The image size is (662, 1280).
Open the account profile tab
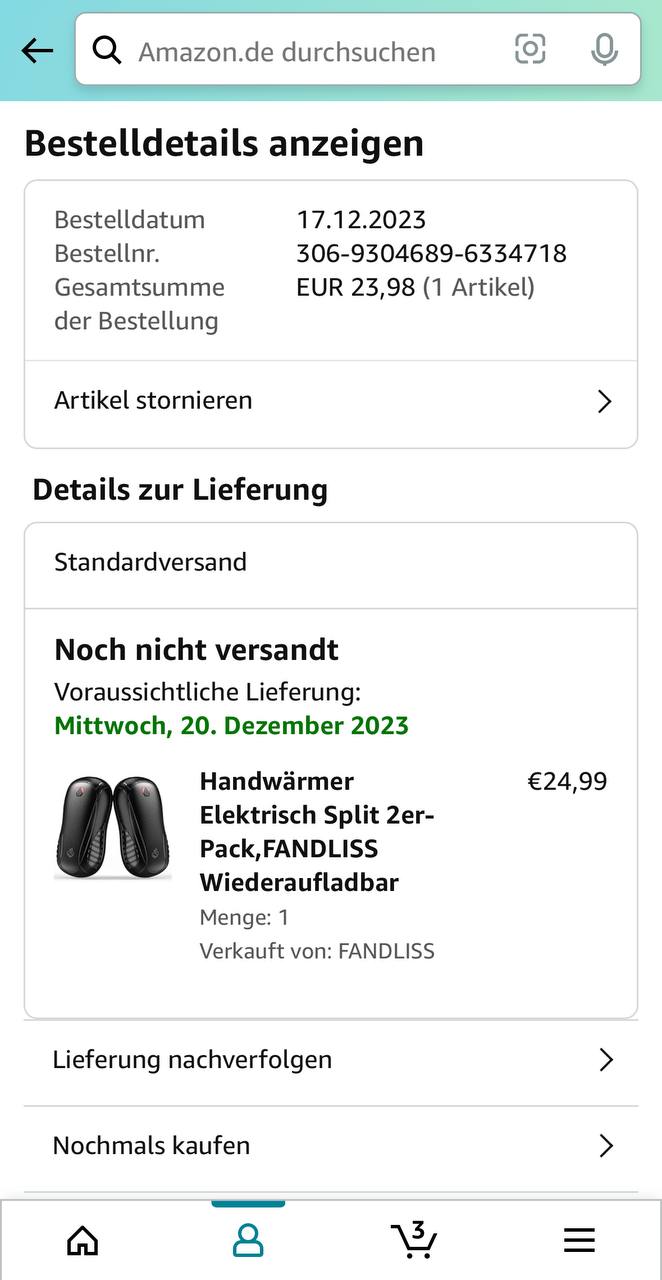[x=247, y=1240]
